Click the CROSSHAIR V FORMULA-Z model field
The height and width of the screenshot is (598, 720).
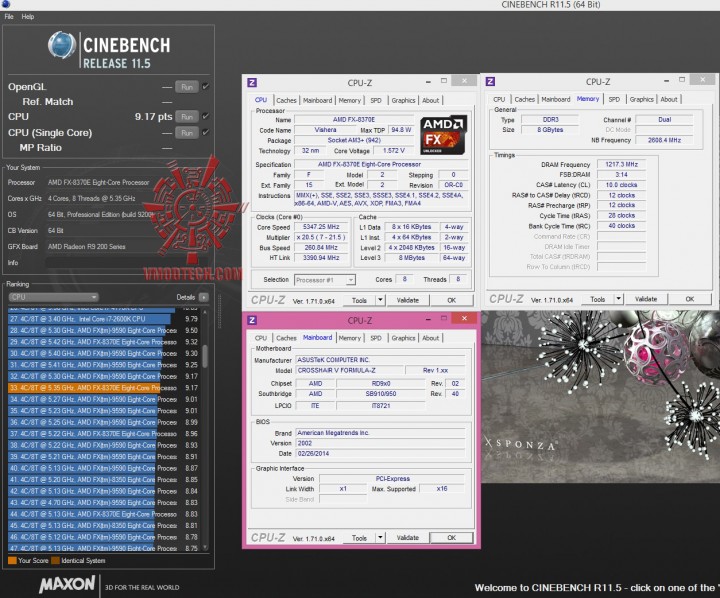pos(349,370)
